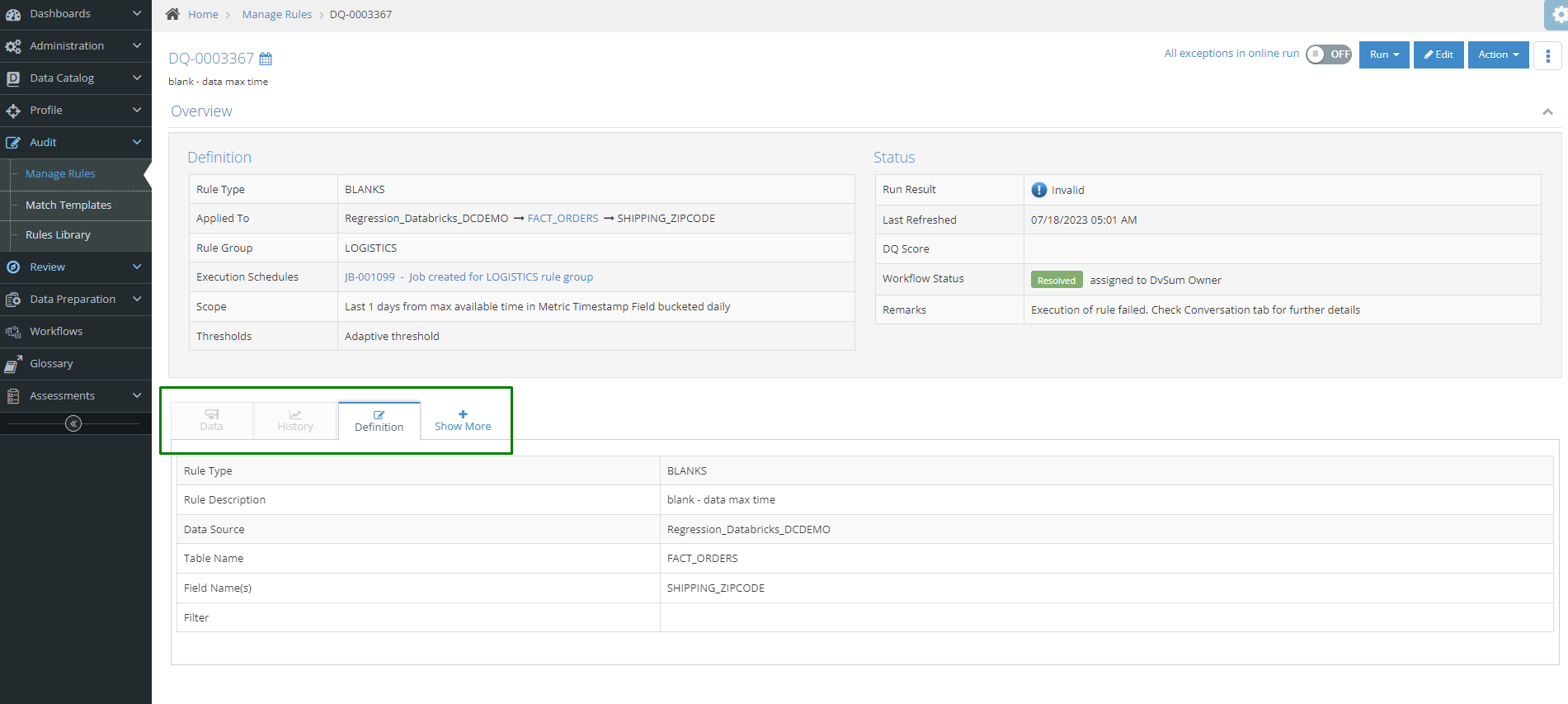This screenshot has width=1568, height=704.
Task: Open the FACT_ORDERS table link
Action: 563,218
